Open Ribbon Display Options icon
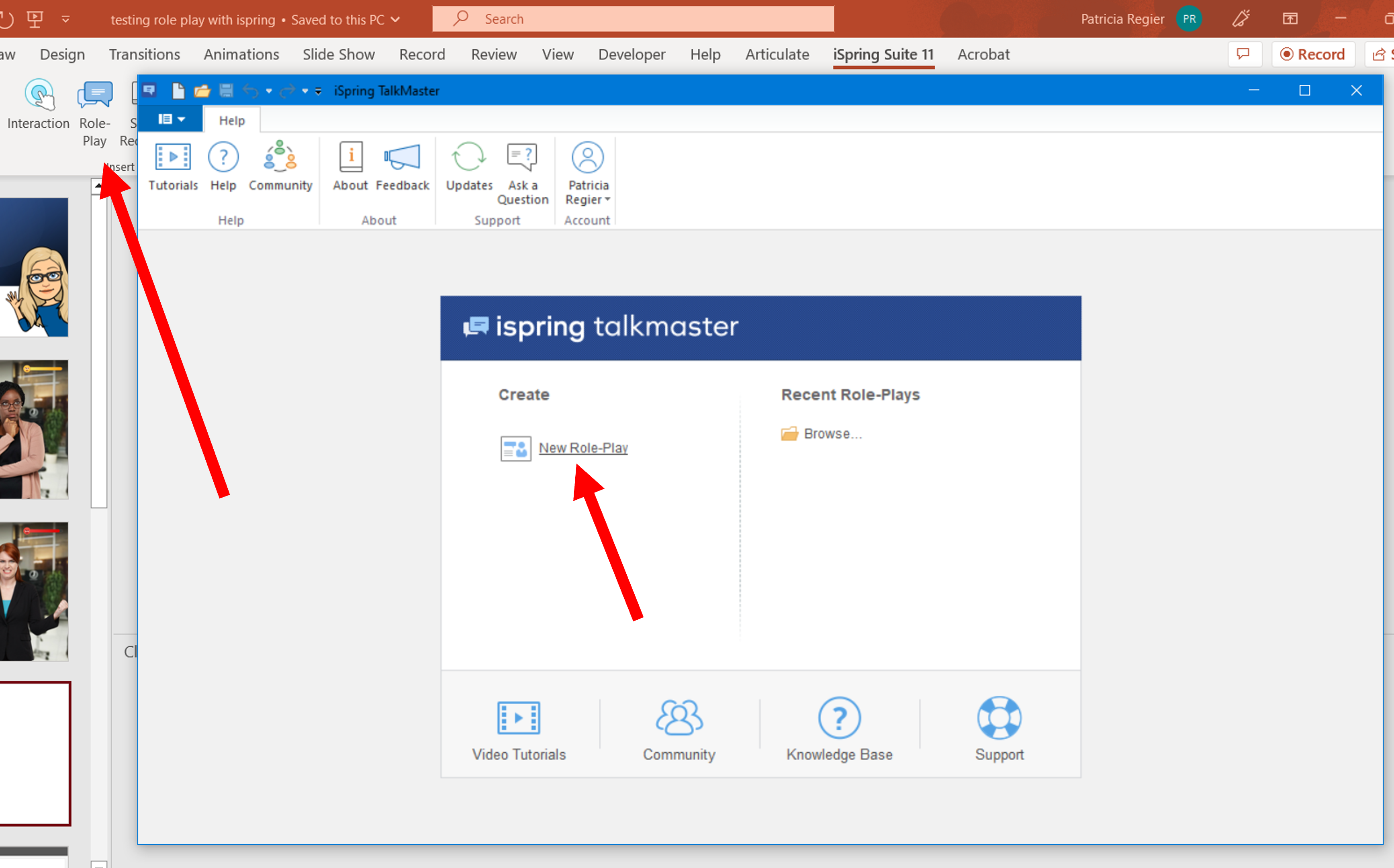This screenshot has width=1394, height=868. point(1290,19)
